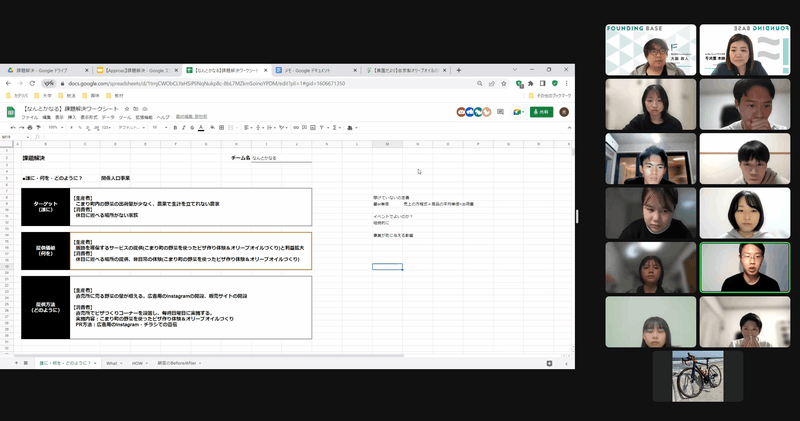
Task: Reload the page in Chrome
Action: click(x=32, y=83)
